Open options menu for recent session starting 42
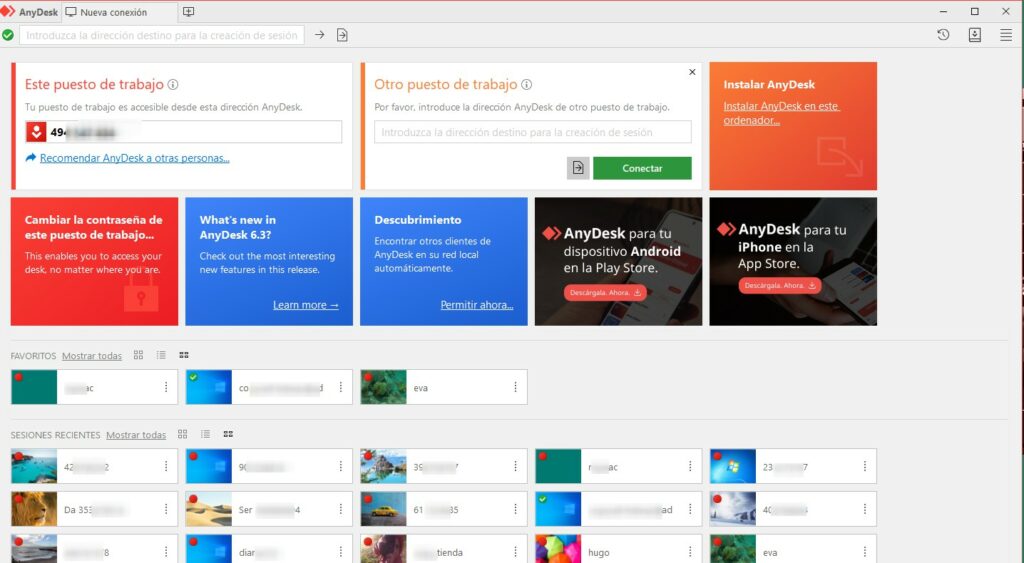1024x563 pixels. click(x=166, y=466)
